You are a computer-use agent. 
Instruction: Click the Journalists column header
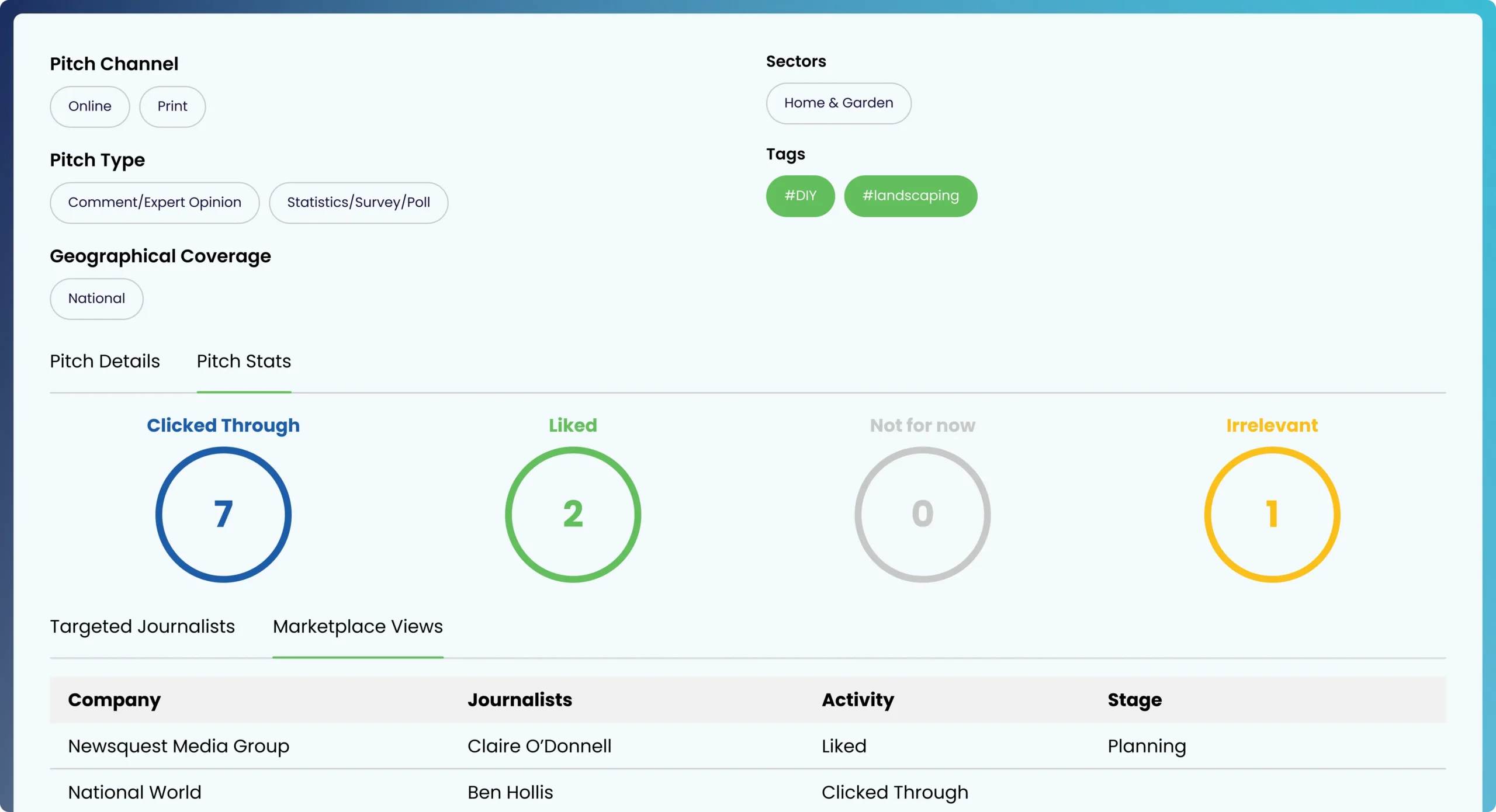(520, 699)
